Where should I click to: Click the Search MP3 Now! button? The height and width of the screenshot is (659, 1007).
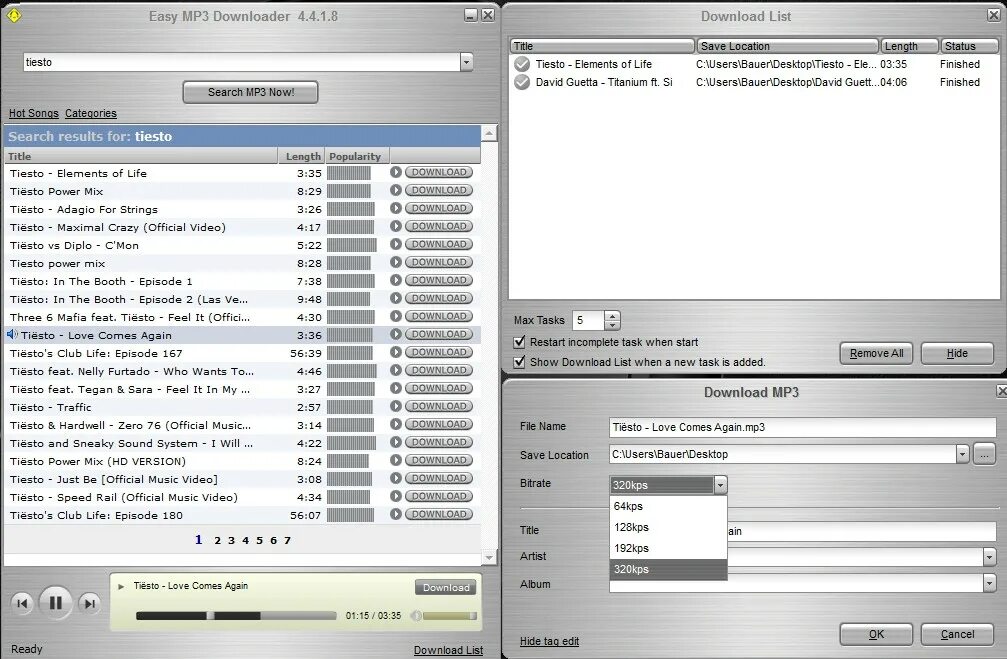tap(250, 92)
